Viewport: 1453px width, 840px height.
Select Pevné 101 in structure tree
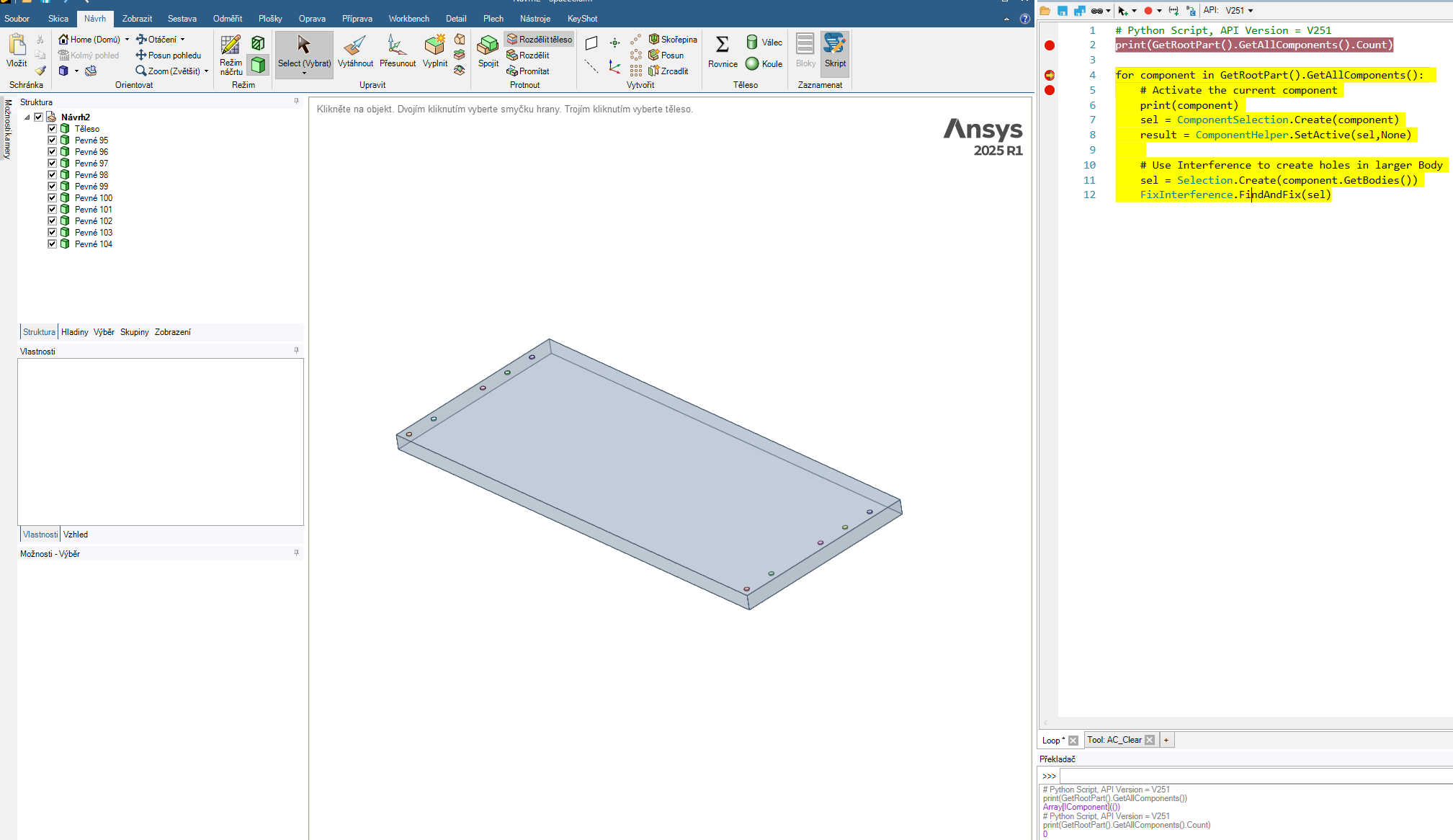coord(94,210)
